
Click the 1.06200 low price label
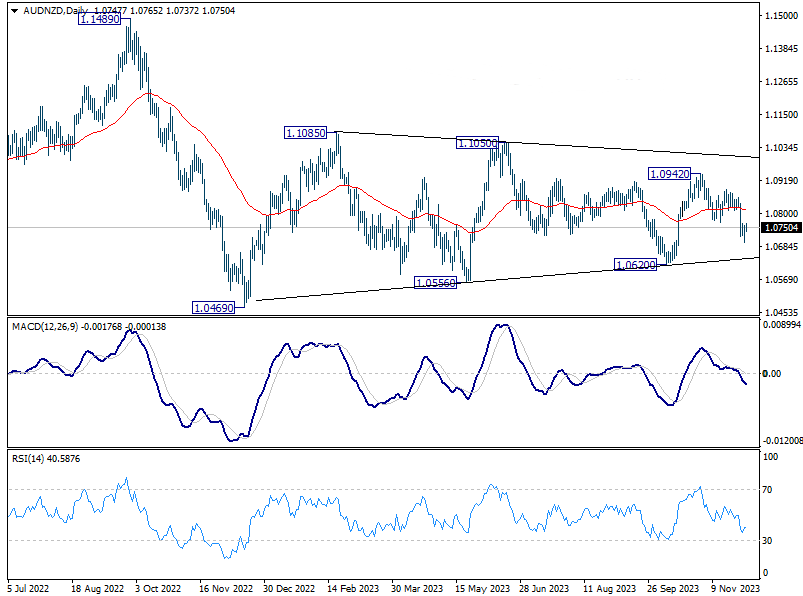(x=635, y=265)
